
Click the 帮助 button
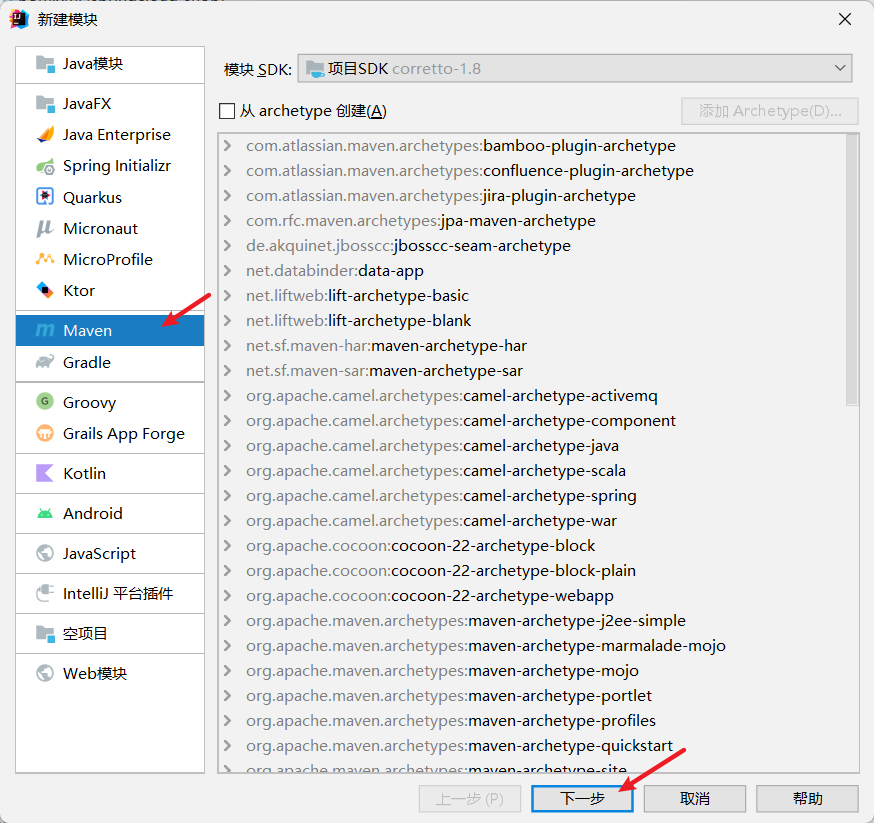click(807, 798)
